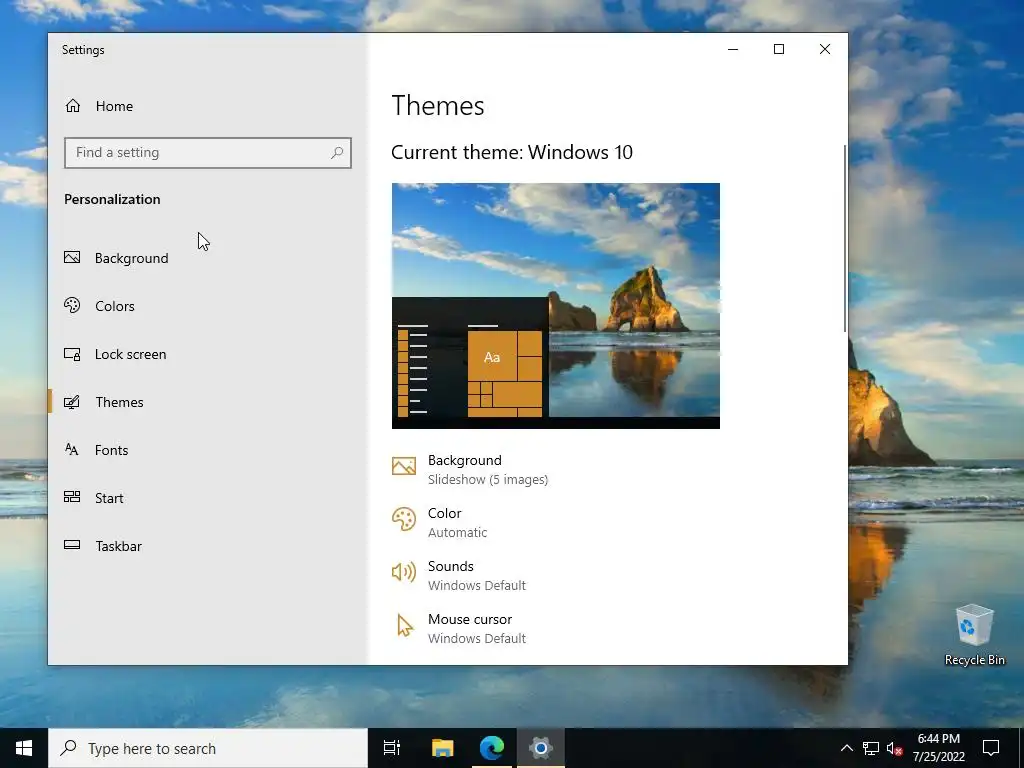Maximize the Settings window
Viewport: 1024px width, 768px height.
pyautogui.click(x=778, y=49)
